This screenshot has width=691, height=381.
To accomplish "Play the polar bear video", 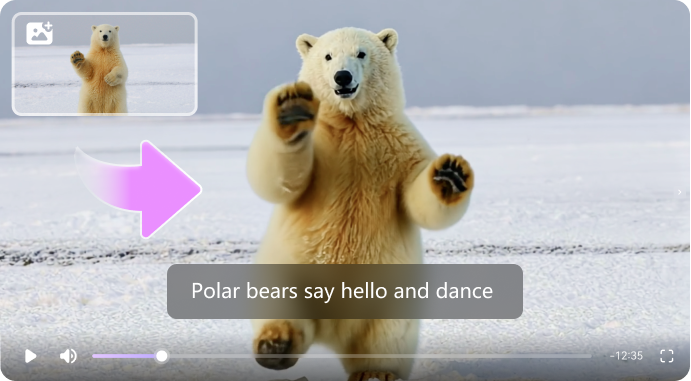I will point(30,356).
